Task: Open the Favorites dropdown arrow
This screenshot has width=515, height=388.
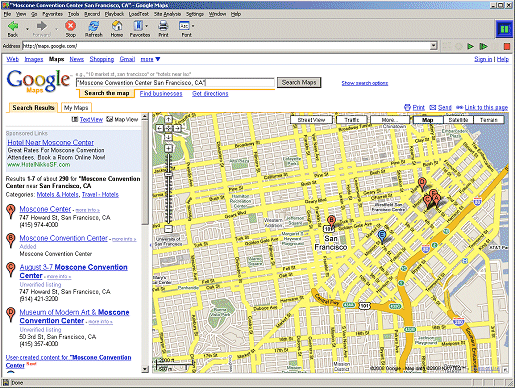Action: [147, 26]
